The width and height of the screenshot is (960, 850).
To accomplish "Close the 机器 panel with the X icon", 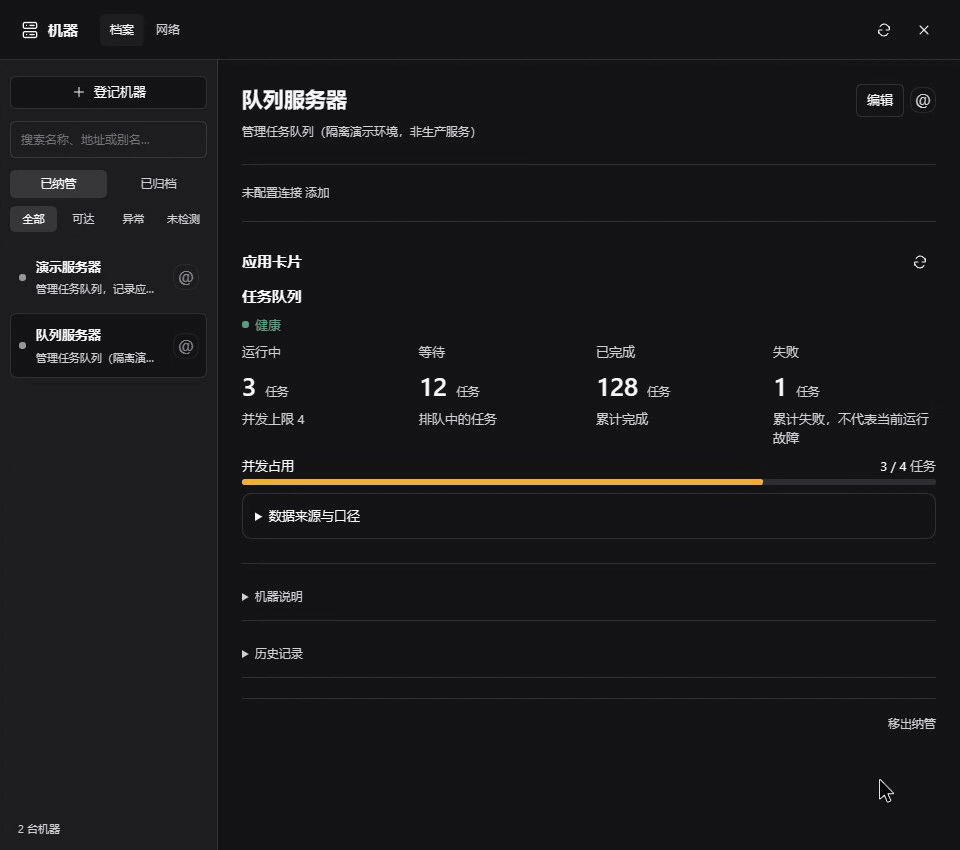I will [924, 30].
